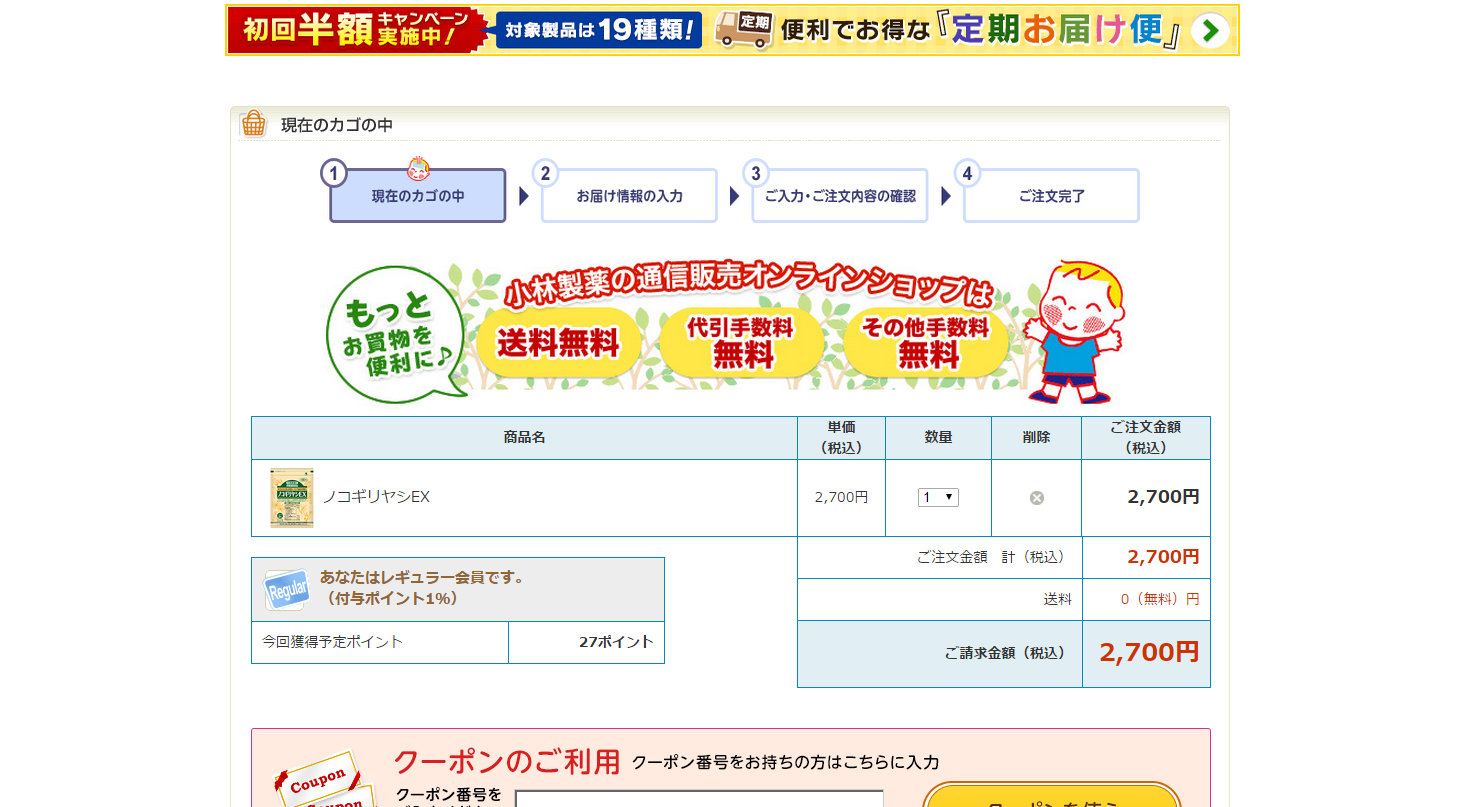Click the ご注文金額 計（税込）label
The image size is (1460, 807).
[x=994, y=557]
